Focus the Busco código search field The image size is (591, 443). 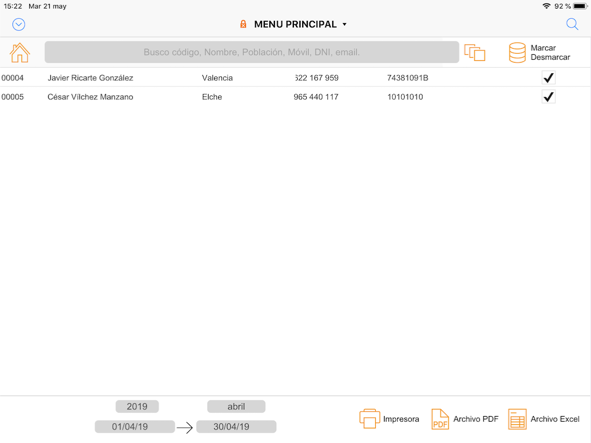click(252, 52)
